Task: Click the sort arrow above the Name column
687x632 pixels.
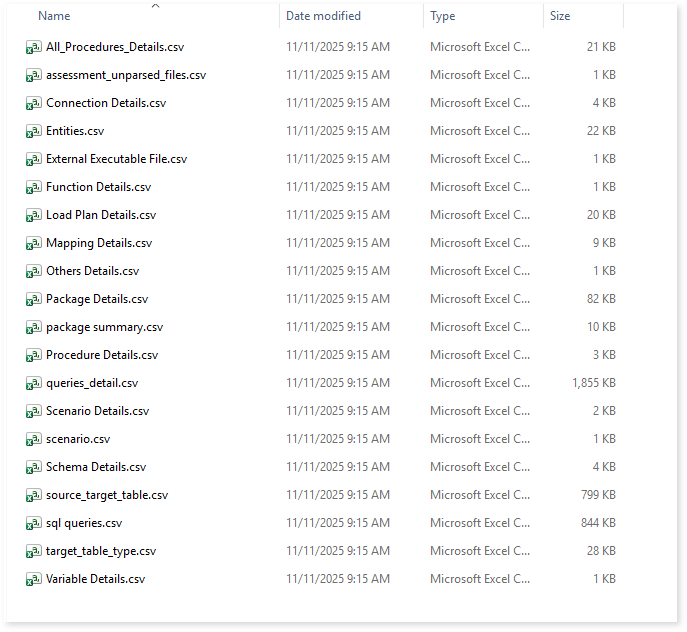Action: (155, 6)
